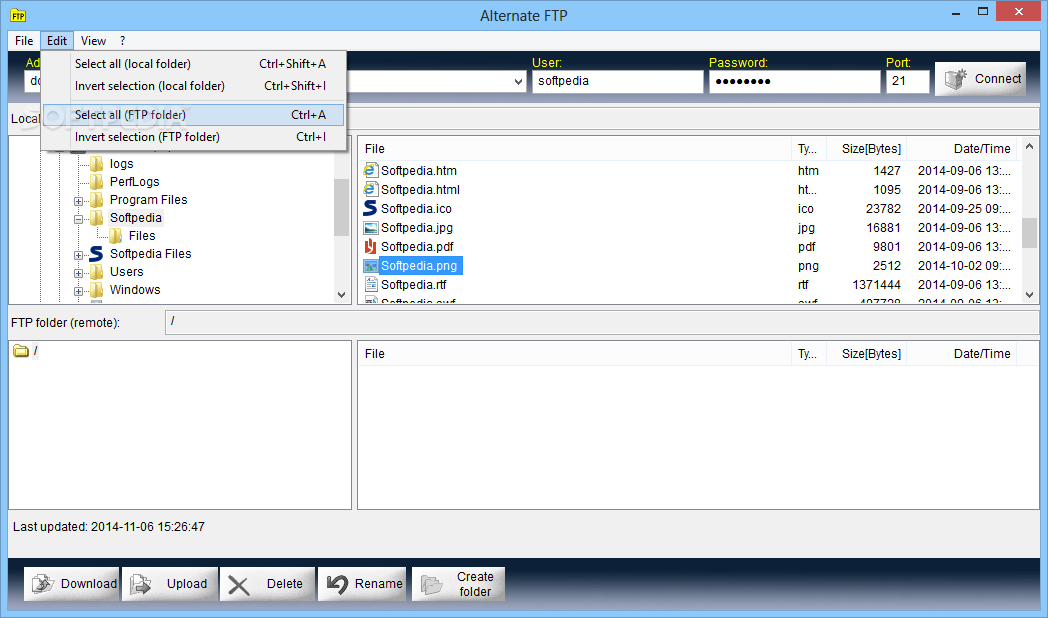Image resolution: width=1048 pixels, height=618 pixels.
Task: Click the Users folder icon
Action: pyautogui.click(x=97, y=272)
